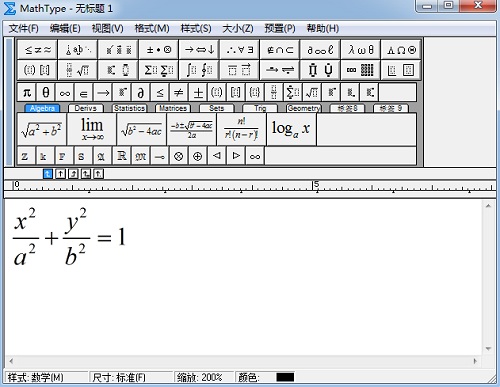
Task: Open the logical symbols palette ∴∀∃
Action: click(239, 50)
